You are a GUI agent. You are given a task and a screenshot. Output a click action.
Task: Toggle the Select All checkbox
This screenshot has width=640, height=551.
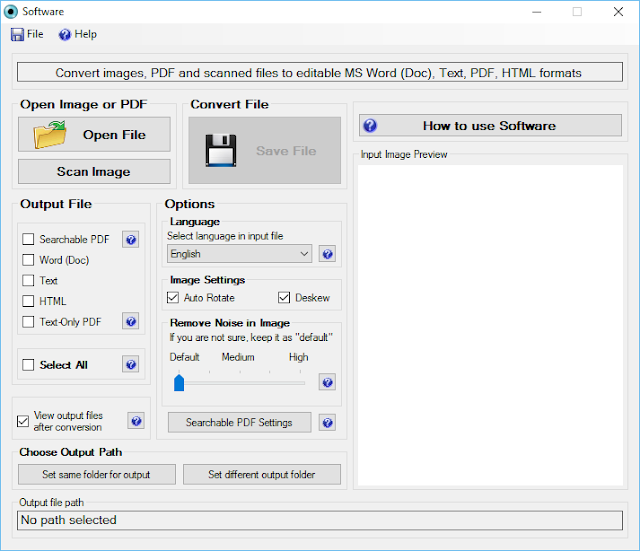coord(28,365)
